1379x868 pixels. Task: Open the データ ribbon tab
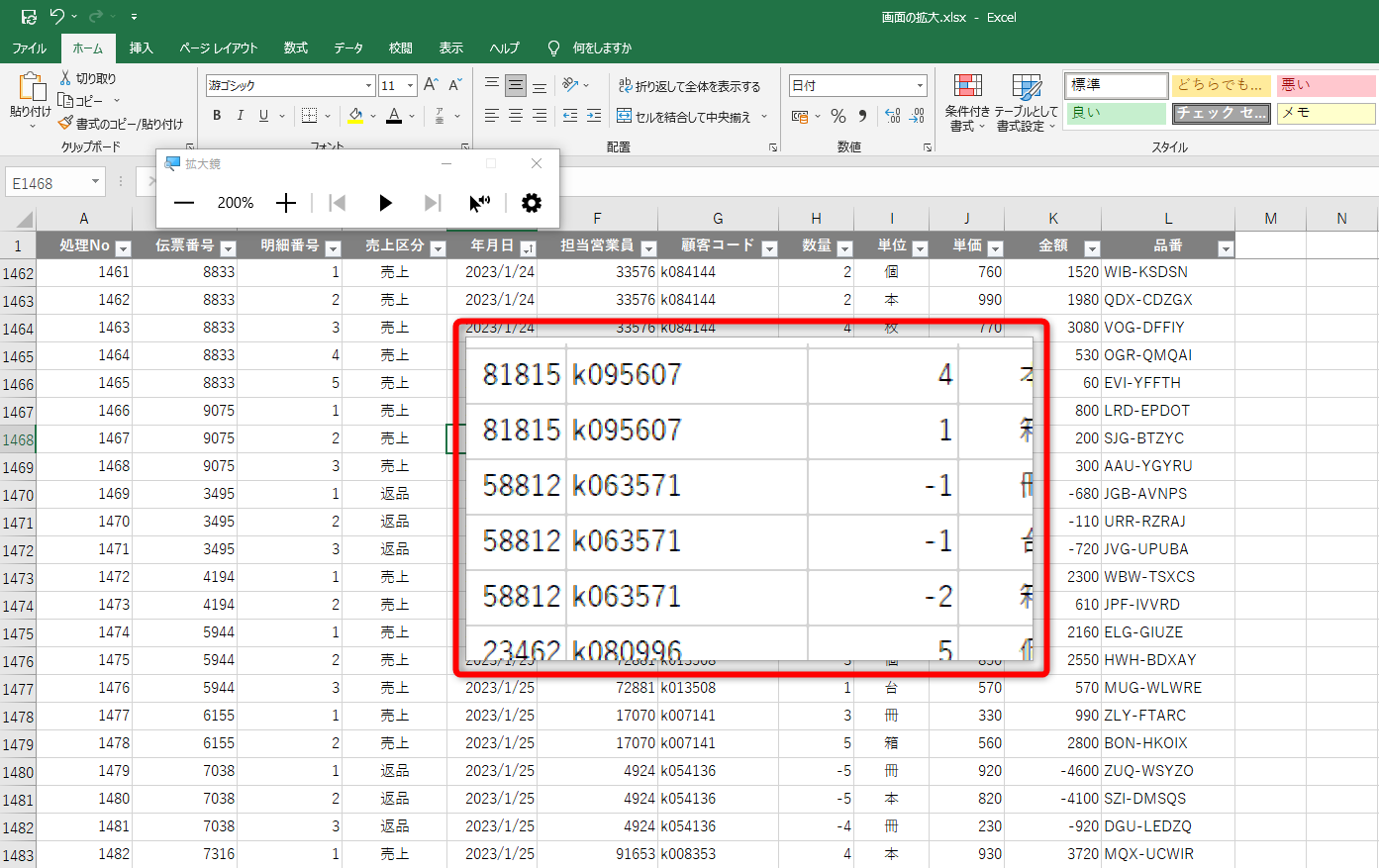tap(348, 48)
